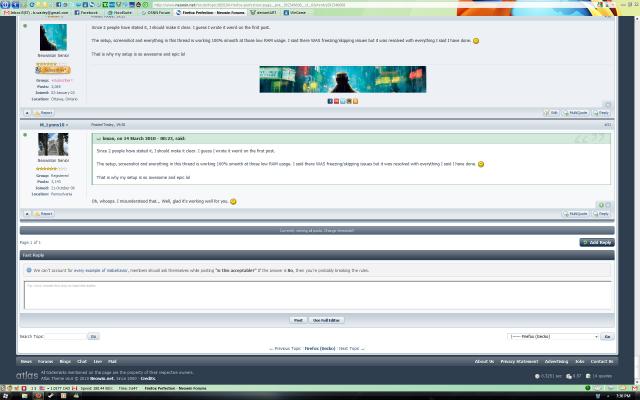Switch to the Facebook tab
This screenshot has width=640, height=400.
pyautogui.click(x=86, y=13)
